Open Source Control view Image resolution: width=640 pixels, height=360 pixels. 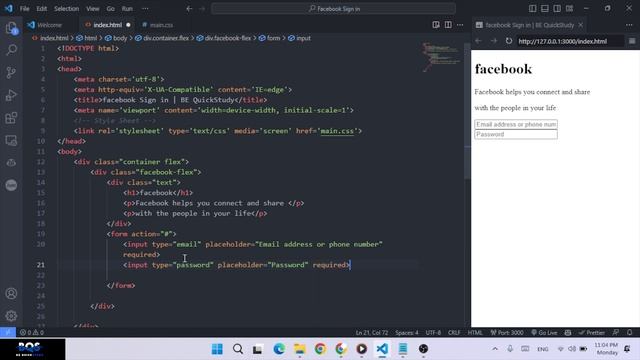coord(11,73)
